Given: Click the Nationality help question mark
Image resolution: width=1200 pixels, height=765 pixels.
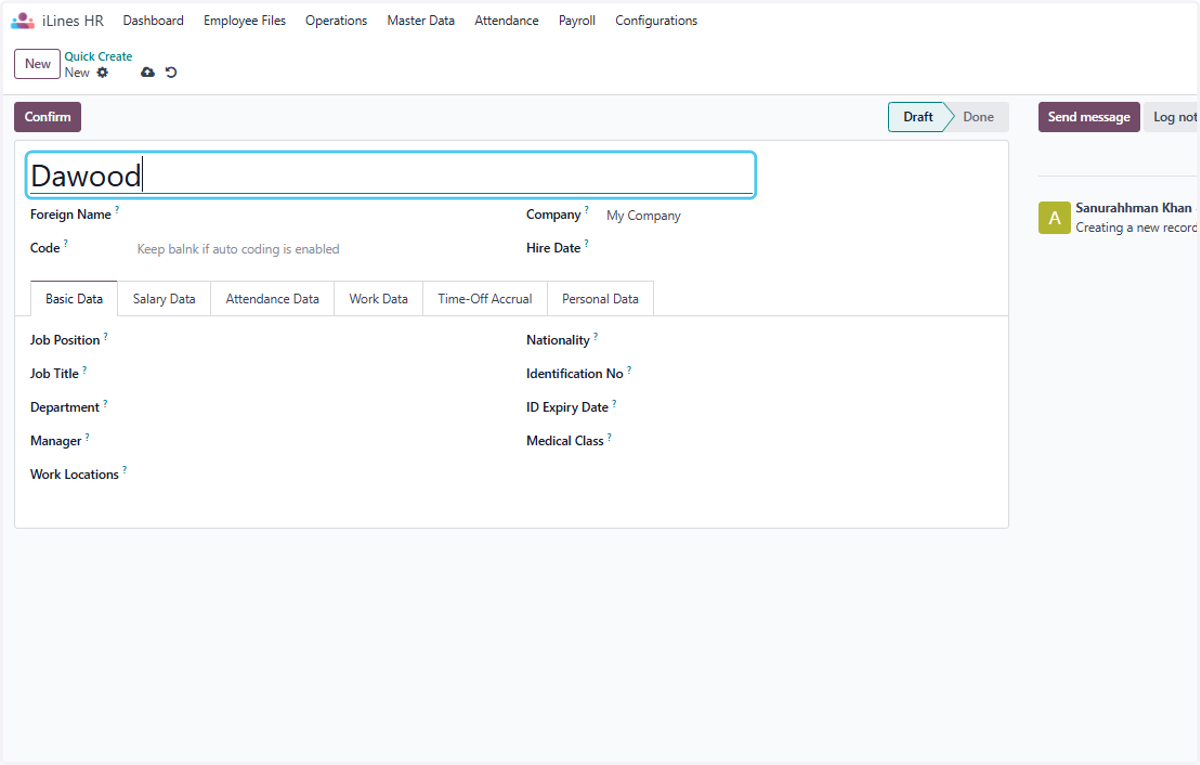Looking at the screenshot, I should [x=596, y=336].
